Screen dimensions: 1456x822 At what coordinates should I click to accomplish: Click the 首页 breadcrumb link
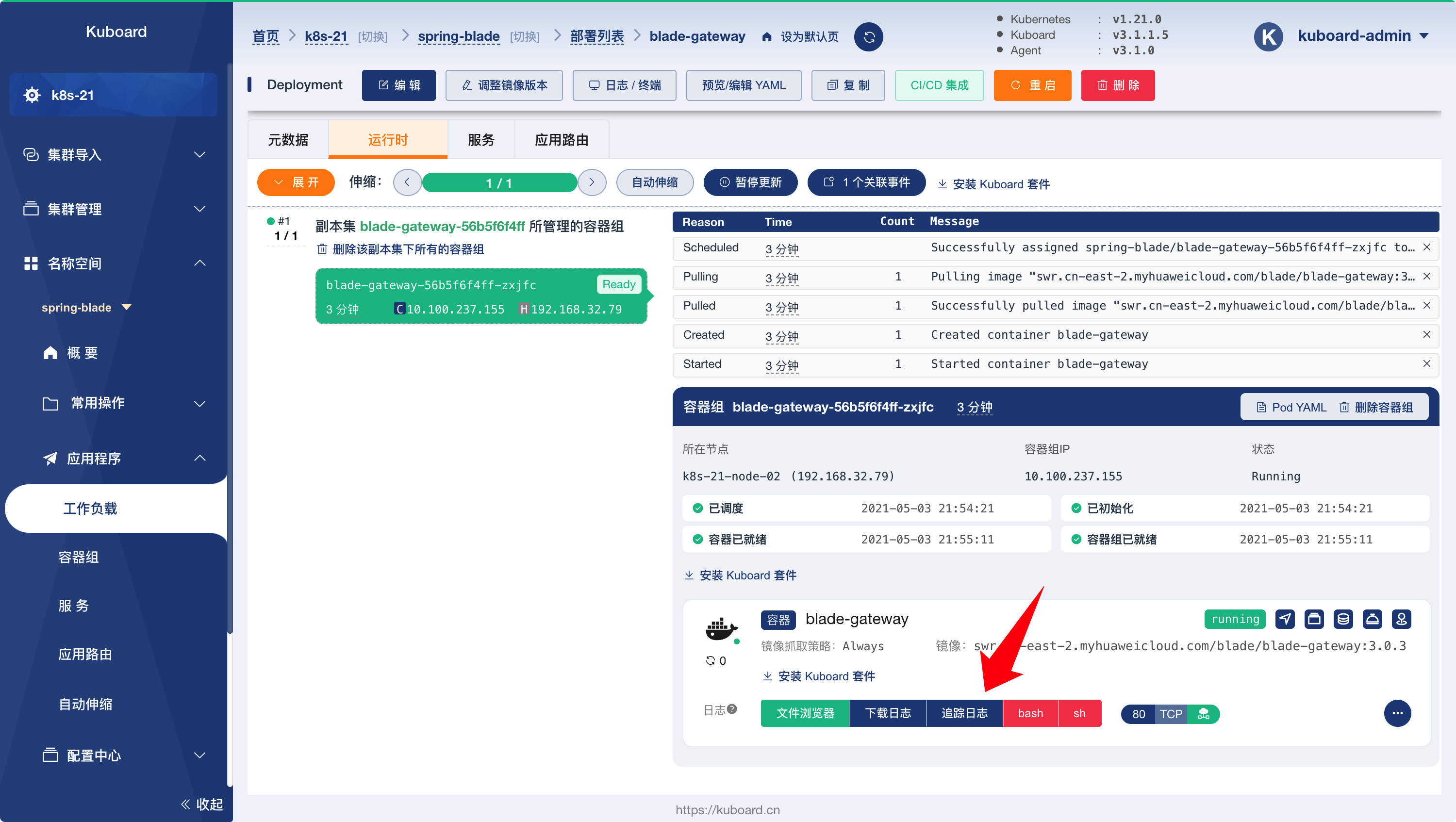click(x=265, y=37)
